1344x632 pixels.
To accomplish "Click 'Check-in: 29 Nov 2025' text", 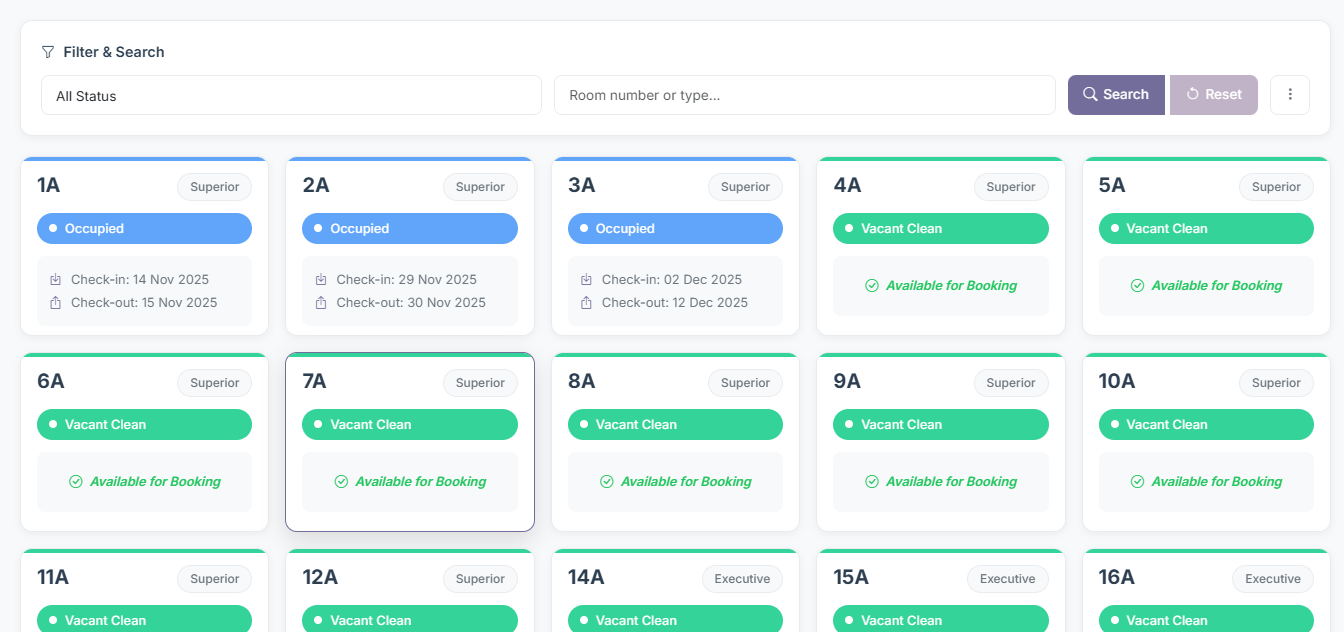I will point(406,280).
